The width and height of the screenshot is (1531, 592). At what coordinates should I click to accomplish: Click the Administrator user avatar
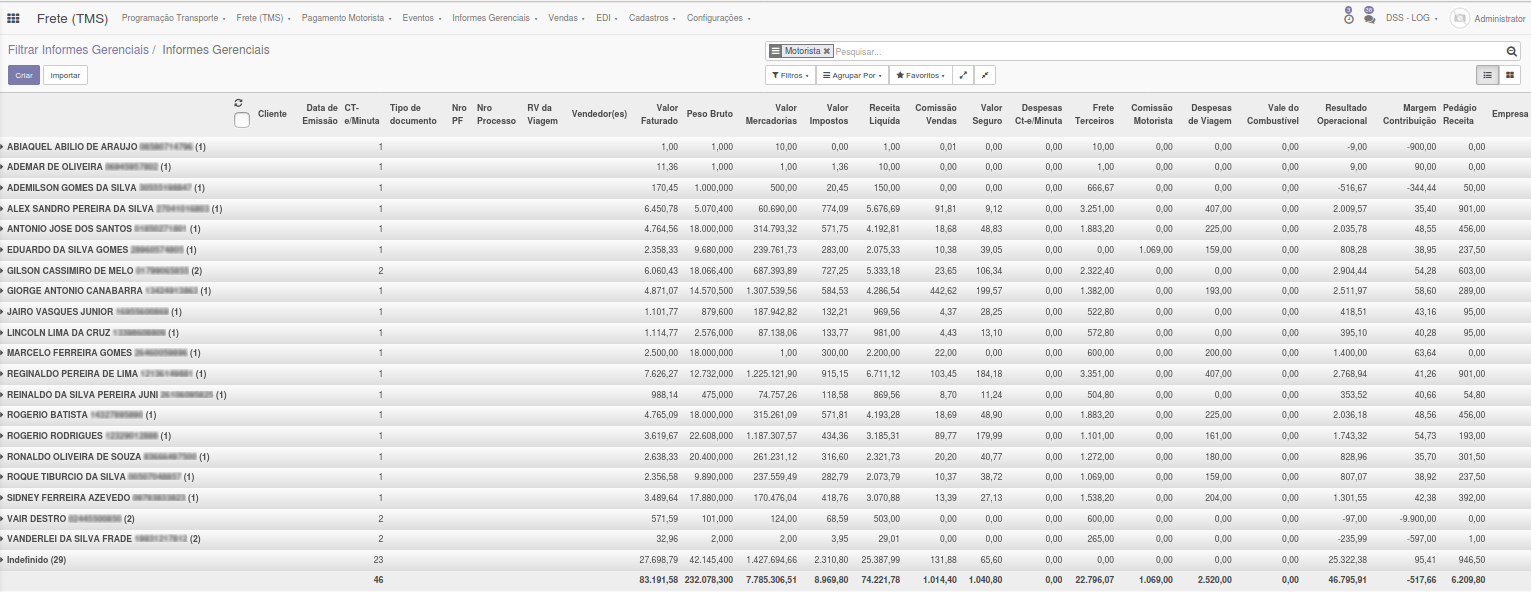point(1459,18)
